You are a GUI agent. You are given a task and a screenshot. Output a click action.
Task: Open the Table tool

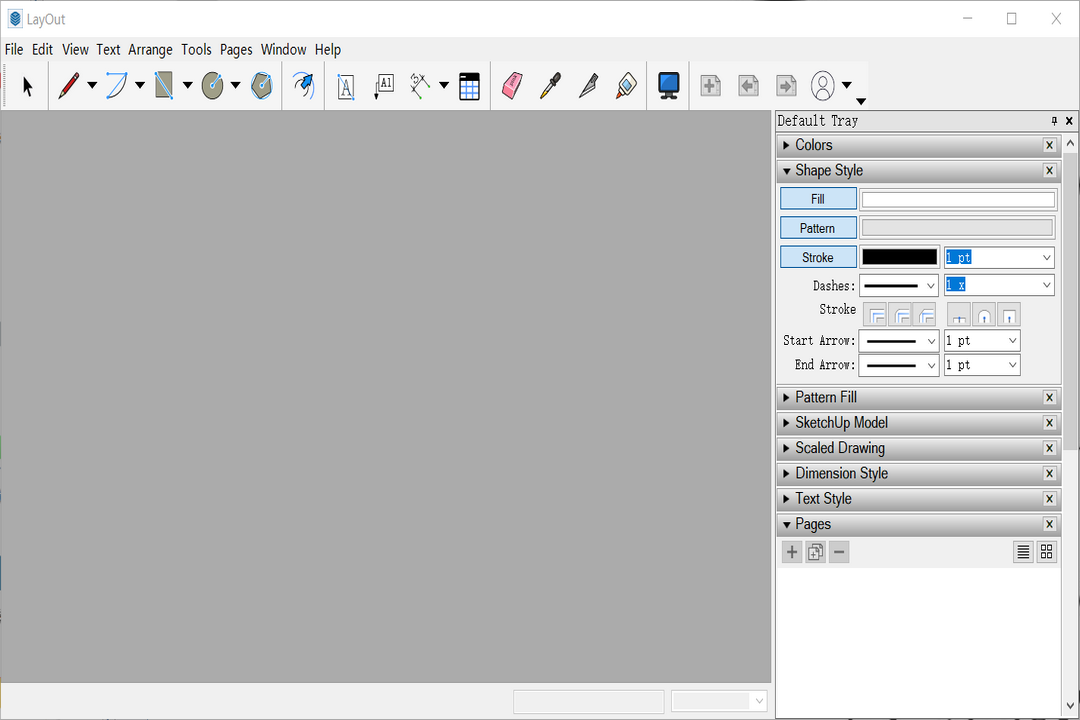pyautogui.click(x=469, y=86)
